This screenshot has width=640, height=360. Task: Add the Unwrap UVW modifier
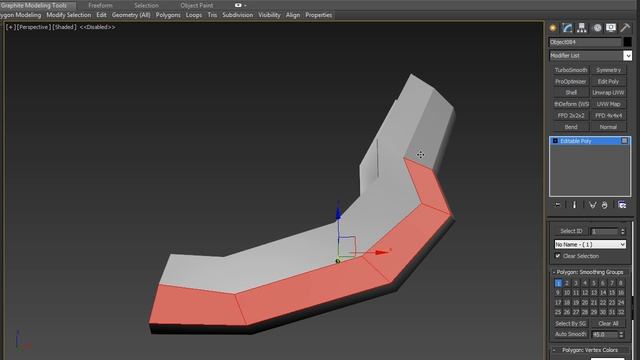pyautogui.click(x=608, y=93)
